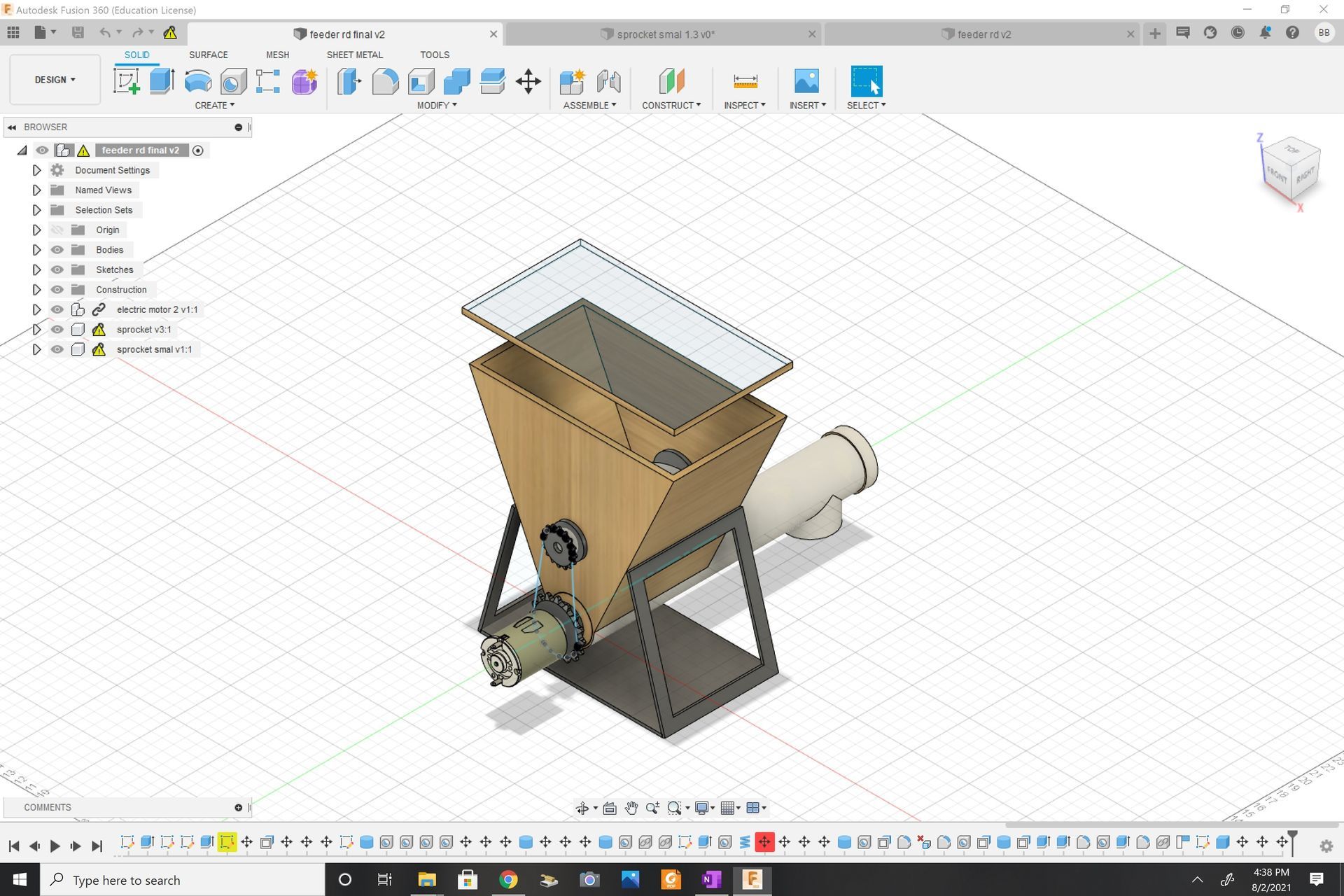Toggle visibility of Sketches folder
The image size is (1344, 896).
57,269
